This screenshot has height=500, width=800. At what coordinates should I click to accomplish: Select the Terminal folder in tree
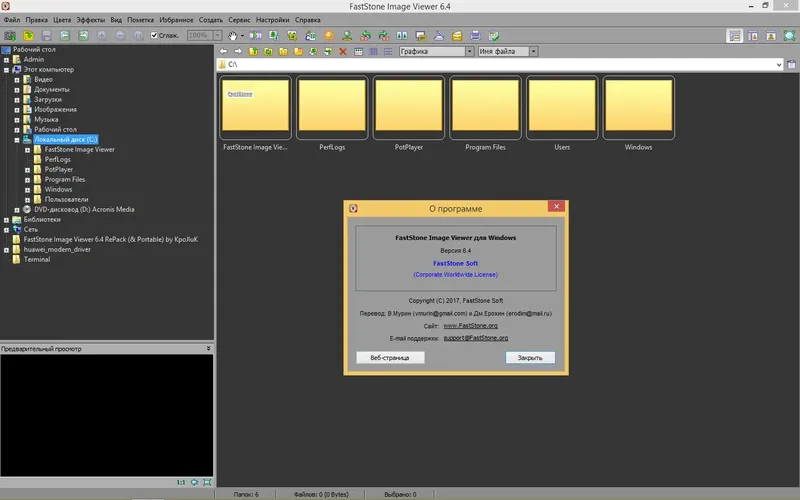(x=37, y=260)
